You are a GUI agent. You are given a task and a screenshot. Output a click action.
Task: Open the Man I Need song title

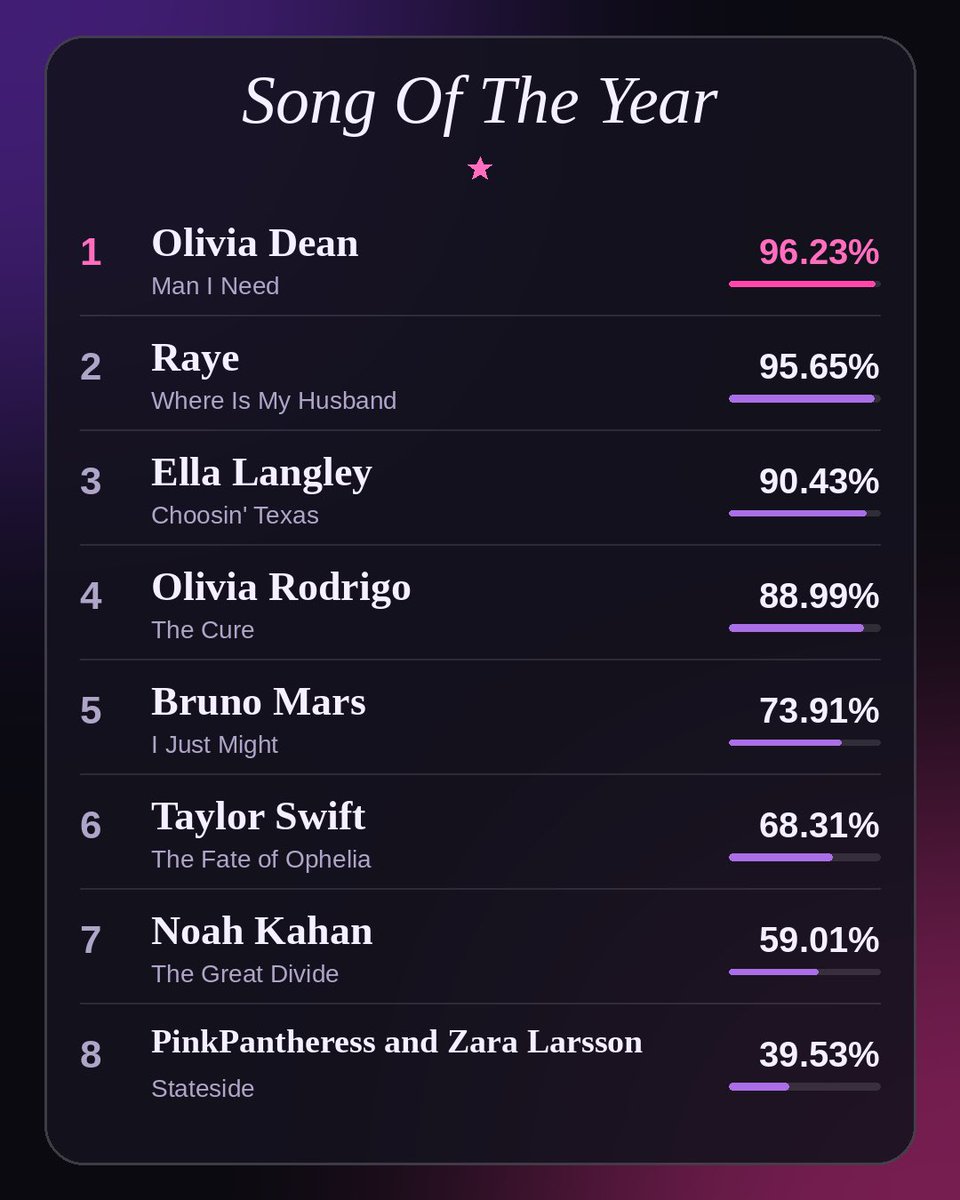tap(215, 286)
